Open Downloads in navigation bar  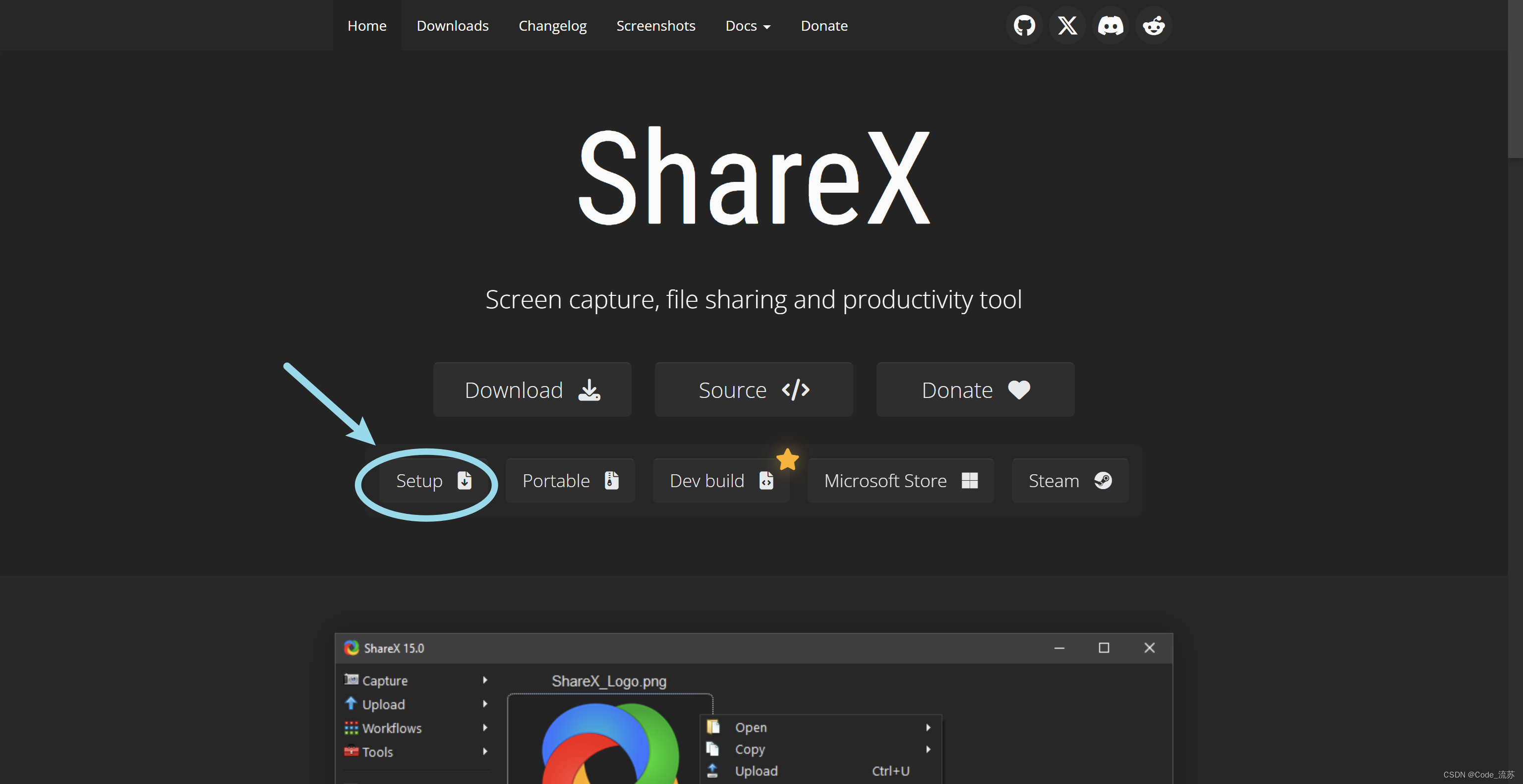pos(452,25)
